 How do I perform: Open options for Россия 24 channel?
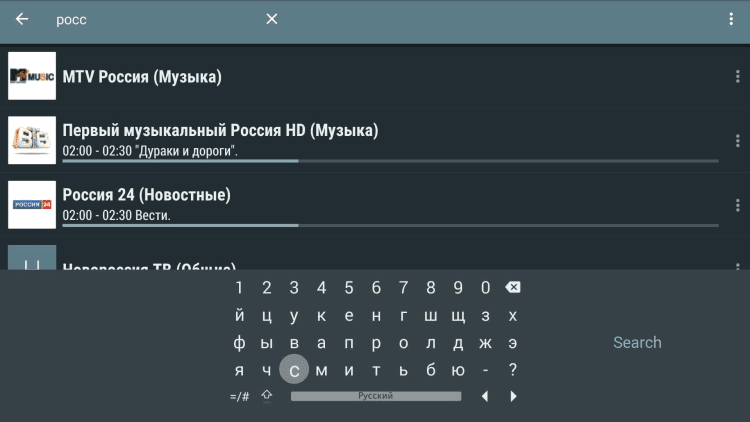737,204
